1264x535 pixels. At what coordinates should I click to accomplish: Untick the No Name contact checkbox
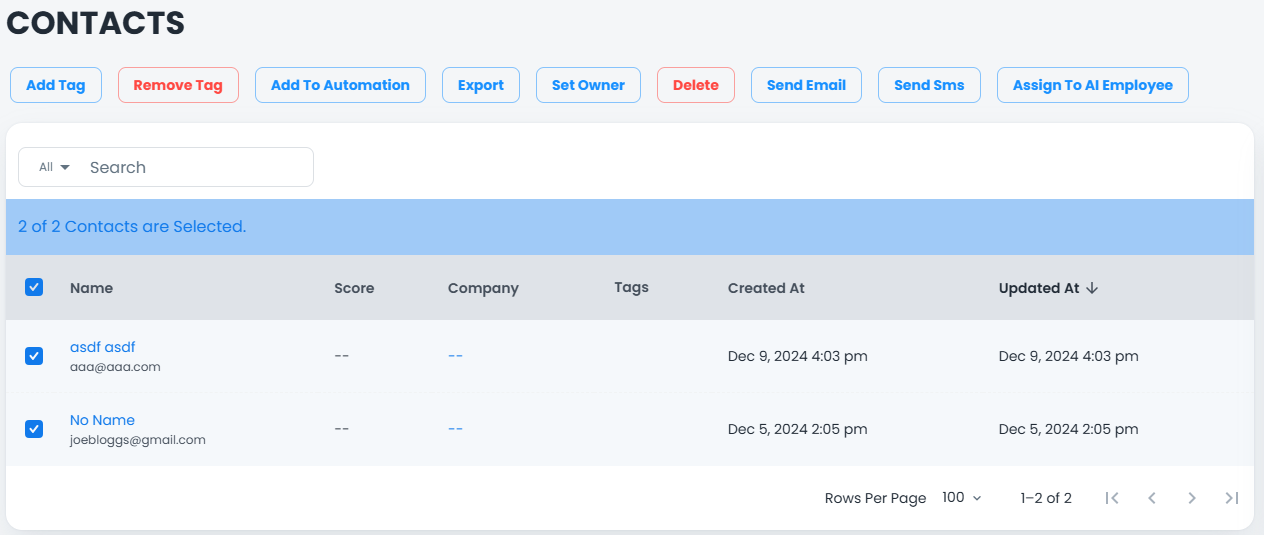(x=34, y=429)
